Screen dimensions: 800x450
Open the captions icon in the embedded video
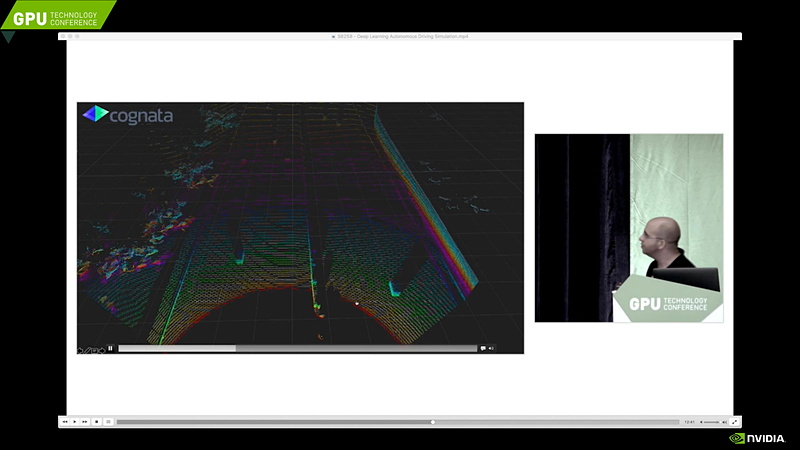(483, 348)
